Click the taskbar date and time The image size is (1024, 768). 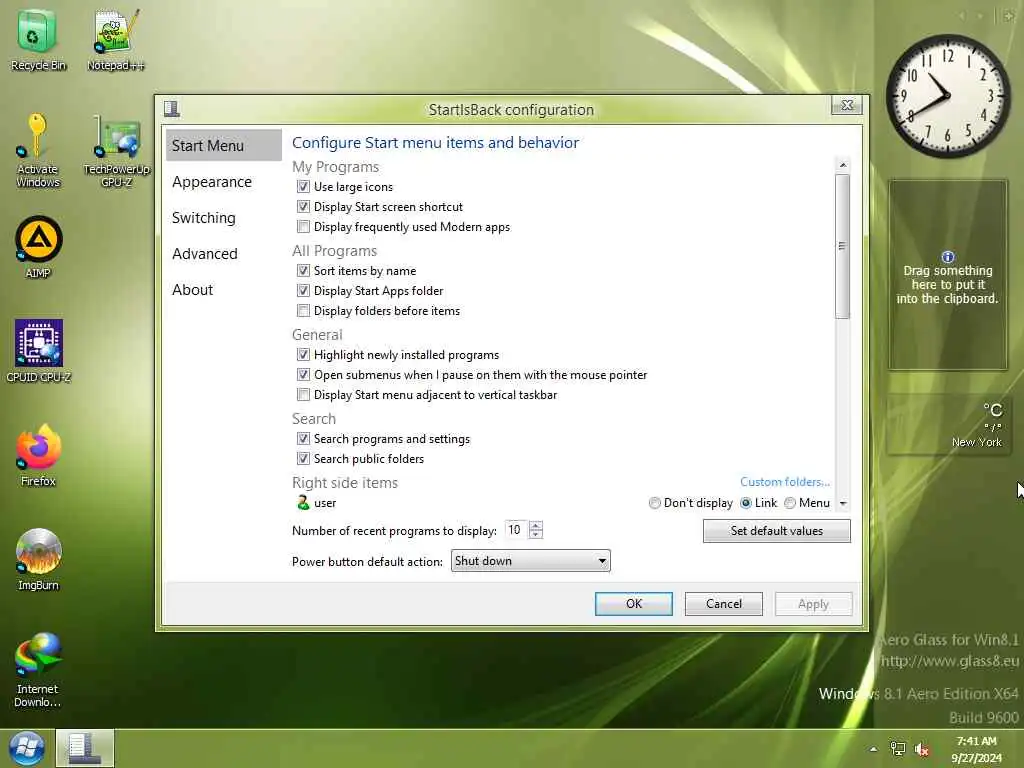click(x=976, y=749)
